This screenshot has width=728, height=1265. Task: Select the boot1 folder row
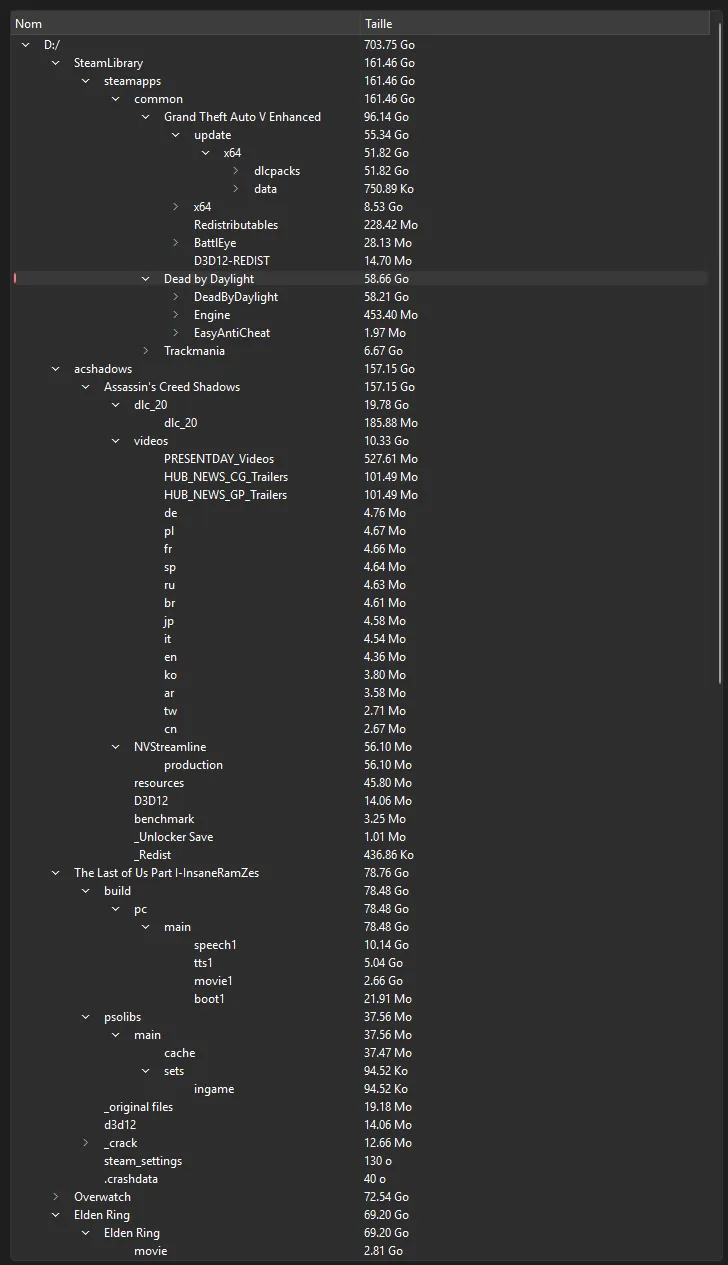360,999
